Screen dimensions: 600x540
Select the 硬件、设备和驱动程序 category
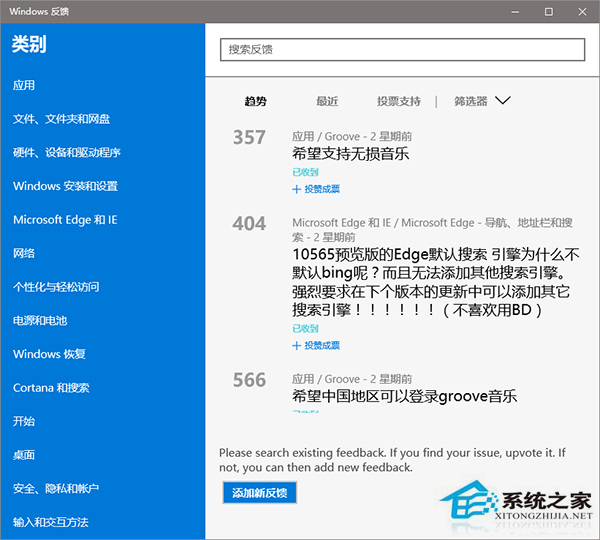67,152
